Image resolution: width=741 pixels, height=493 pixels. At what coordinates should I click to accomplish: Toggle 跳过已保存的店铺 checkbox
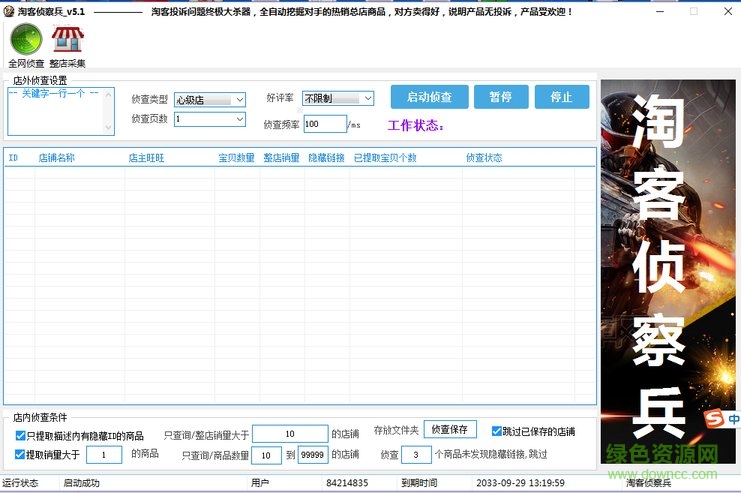[496, 431]
